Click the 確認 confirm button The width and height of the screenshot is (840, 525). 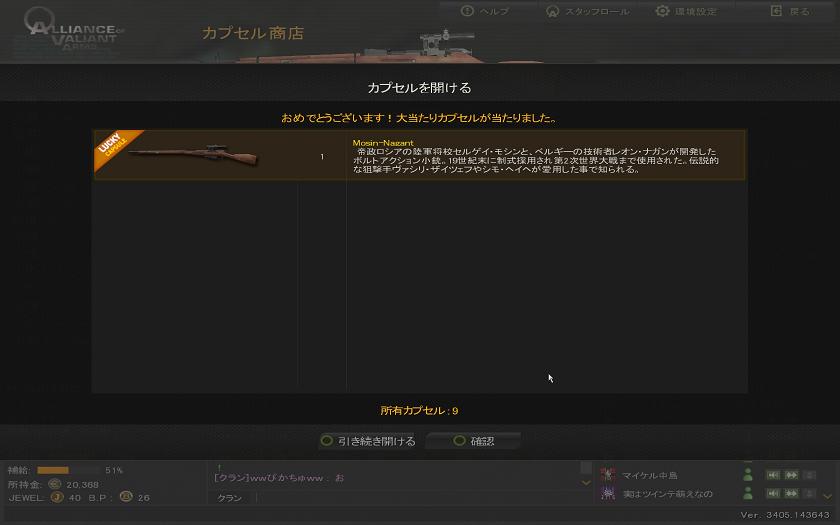click(473, 441)
